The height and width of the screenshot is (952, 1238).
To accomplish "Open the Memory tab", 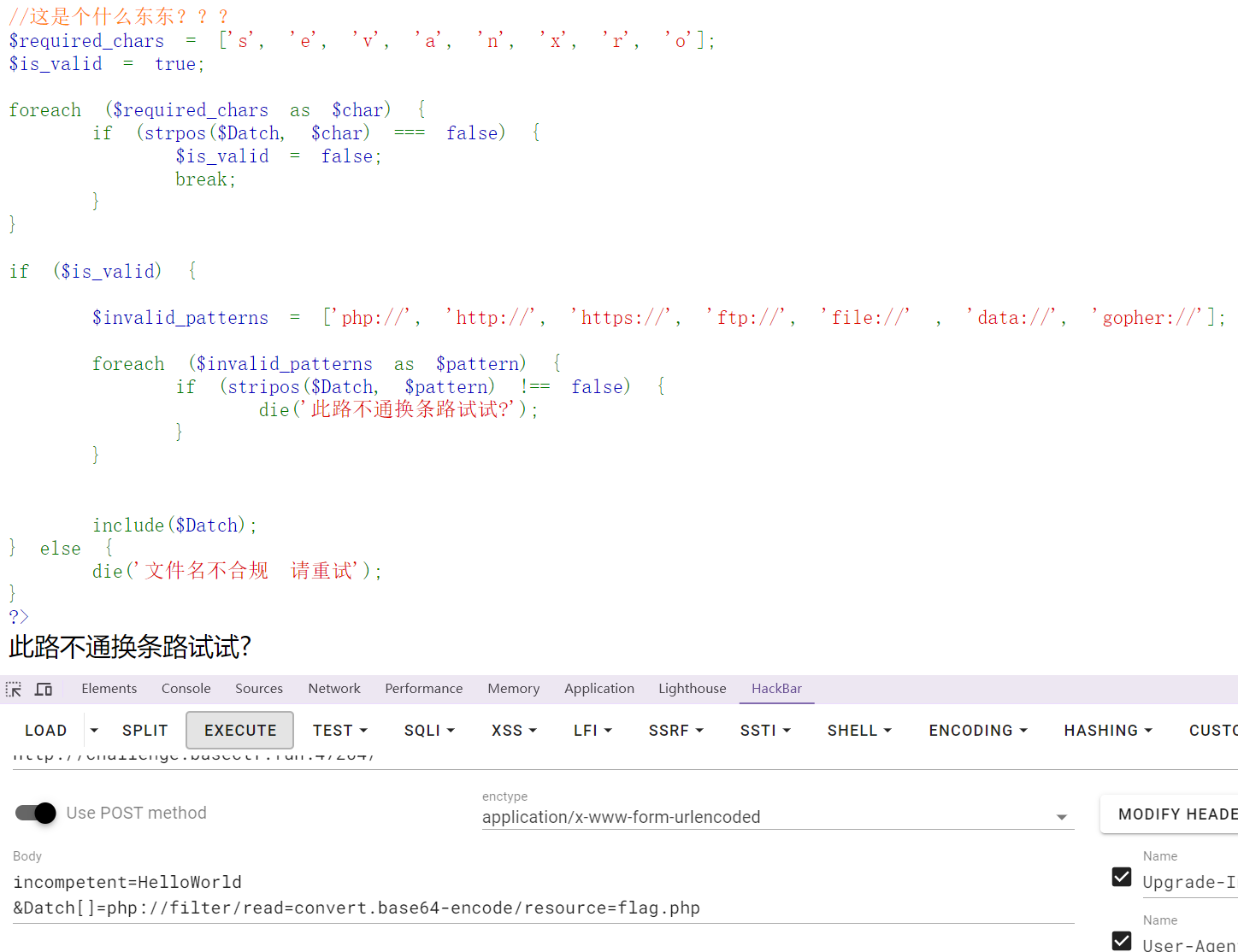I will 513,689.
